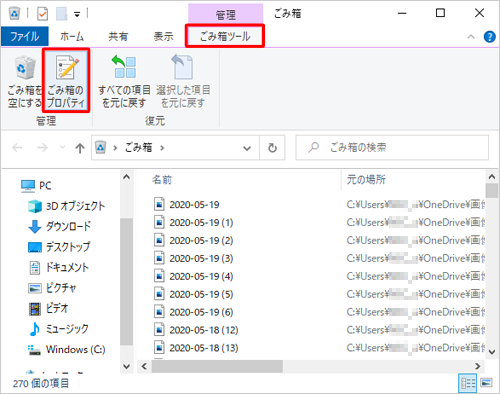
Task: Click the horizontal scrollbar left arrow
Action: click(144, 366)
